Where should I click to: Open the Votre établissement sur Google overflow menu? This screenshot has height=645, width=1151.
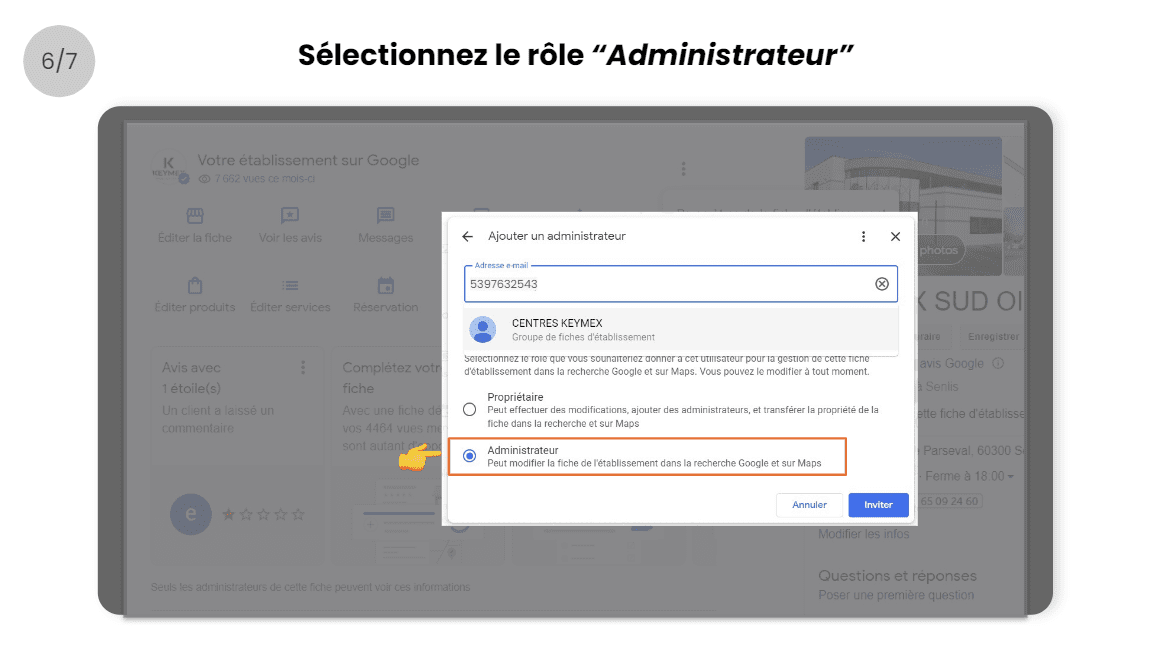click(683, 169)
